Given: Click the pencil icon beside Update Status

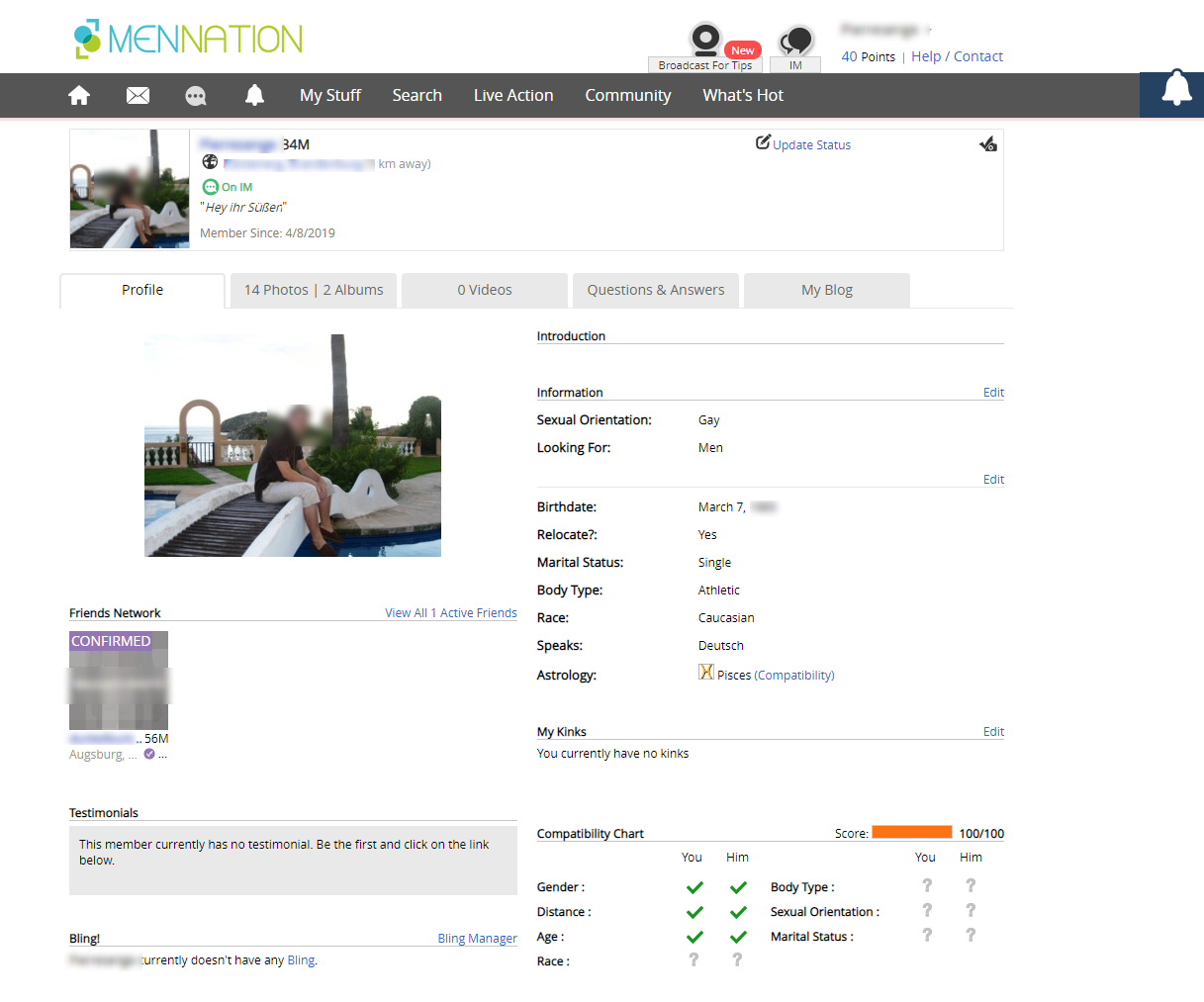Looking at the screenshot, I should (763, 142).
